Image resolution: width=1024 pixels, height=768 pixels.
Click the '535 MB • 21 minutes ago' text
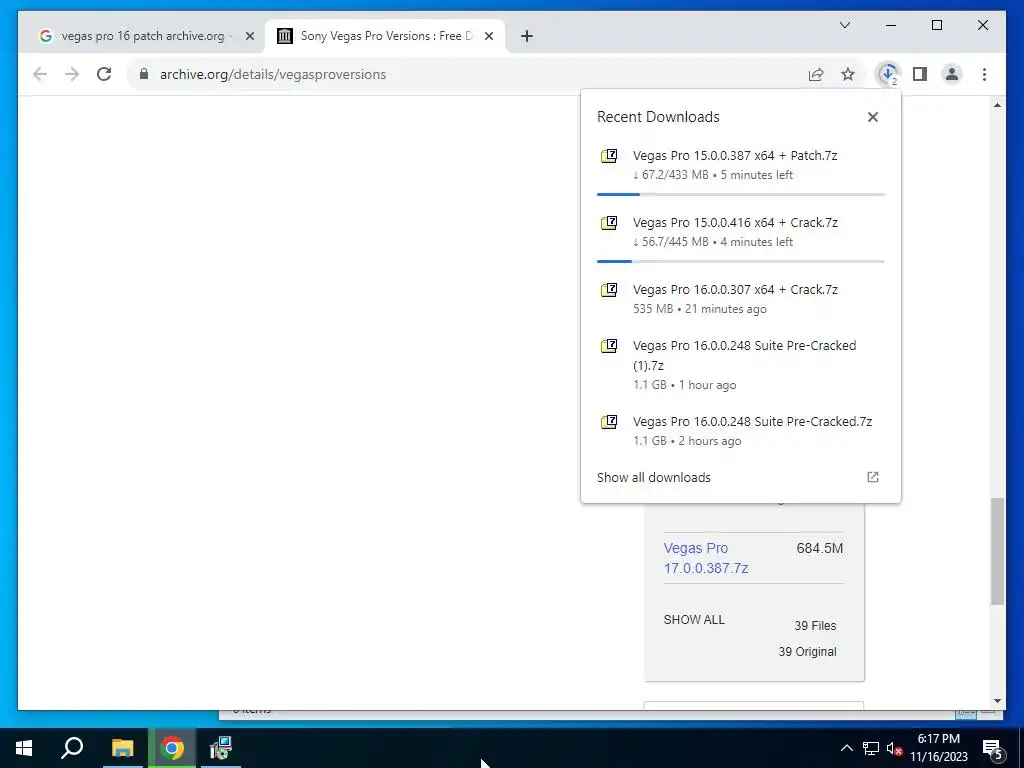click(699, 309)
